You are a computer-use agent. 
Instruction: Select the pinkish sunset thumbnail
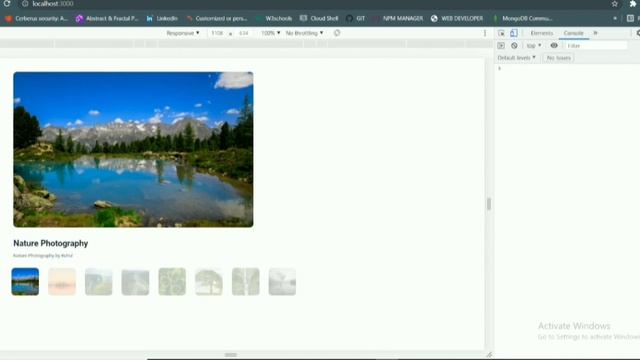coord(62,282)
